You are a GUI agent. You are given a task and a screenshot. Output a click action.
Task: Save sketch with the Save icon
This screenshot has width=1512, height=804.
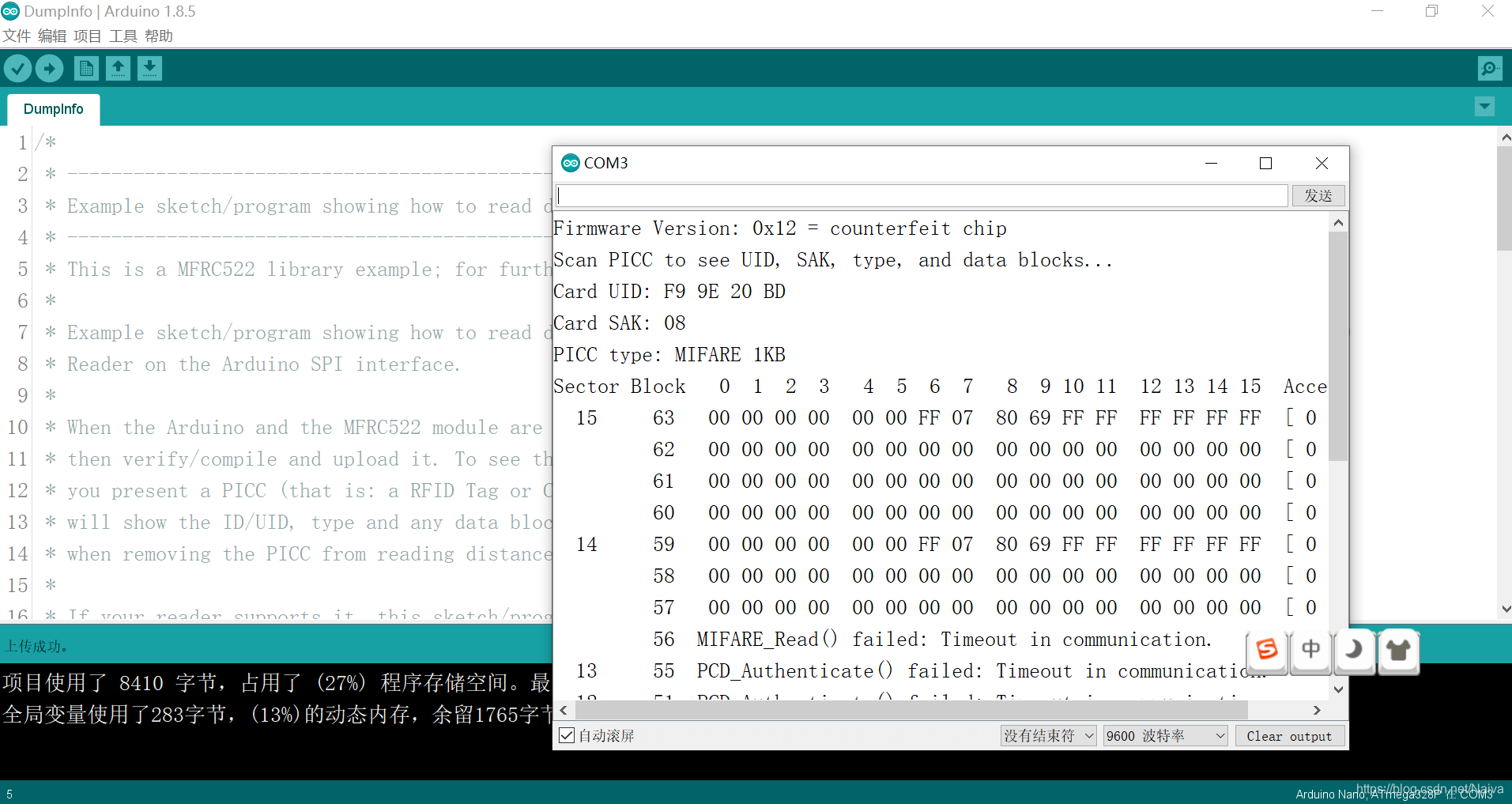click(x=149, y=69)
